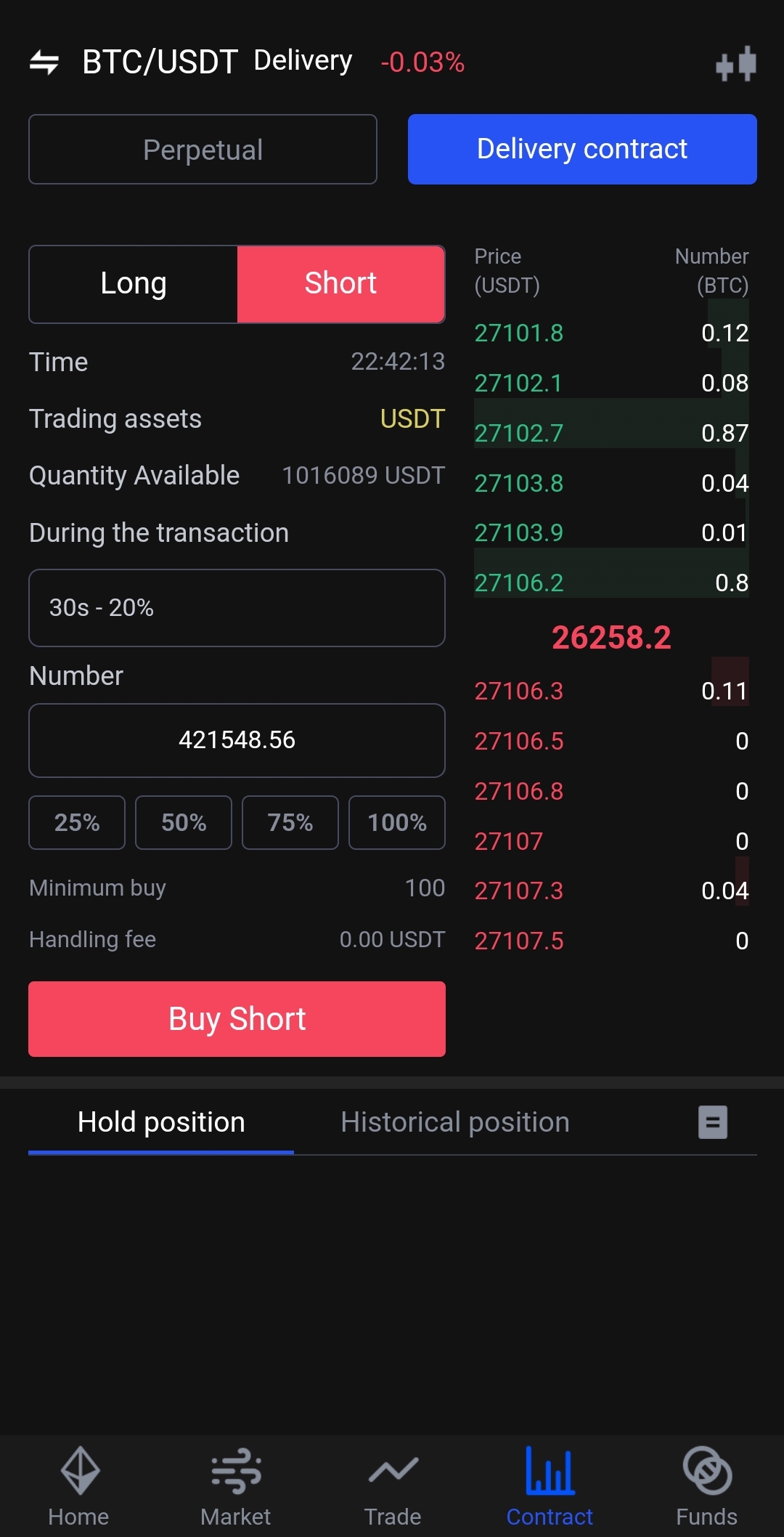Switch to Perpetual contract mode
This screenshot has height=1537, width=784.
click(x=203, y=150)
